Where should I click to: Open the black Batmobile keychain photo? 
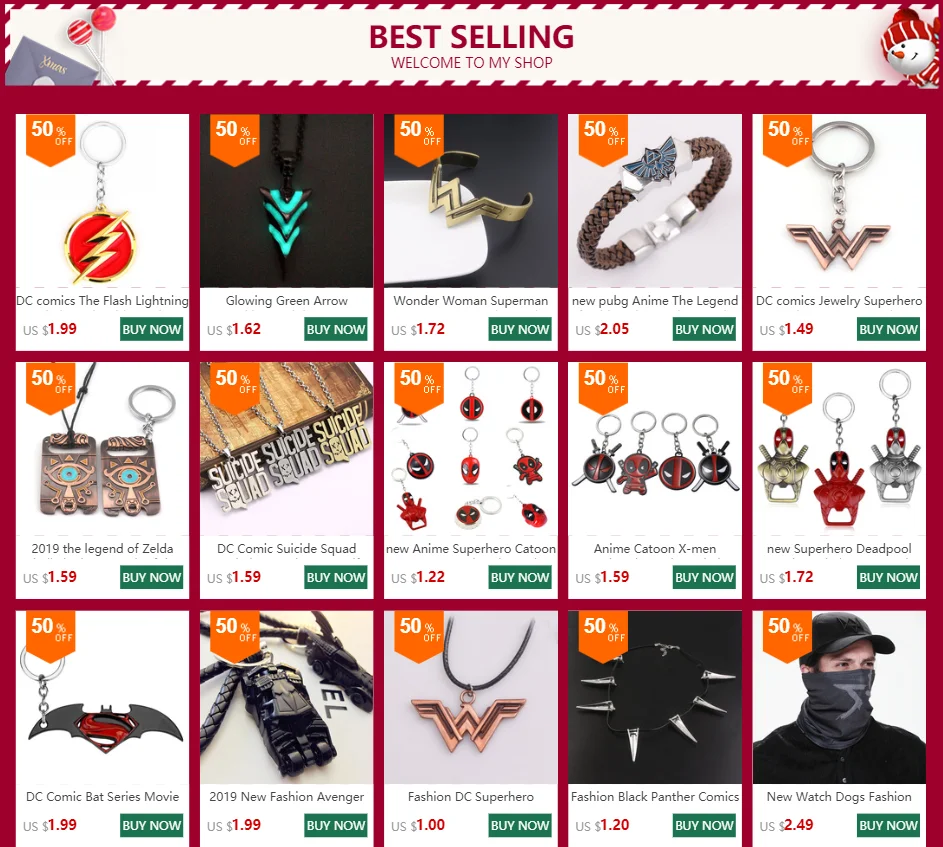point(287,697)
